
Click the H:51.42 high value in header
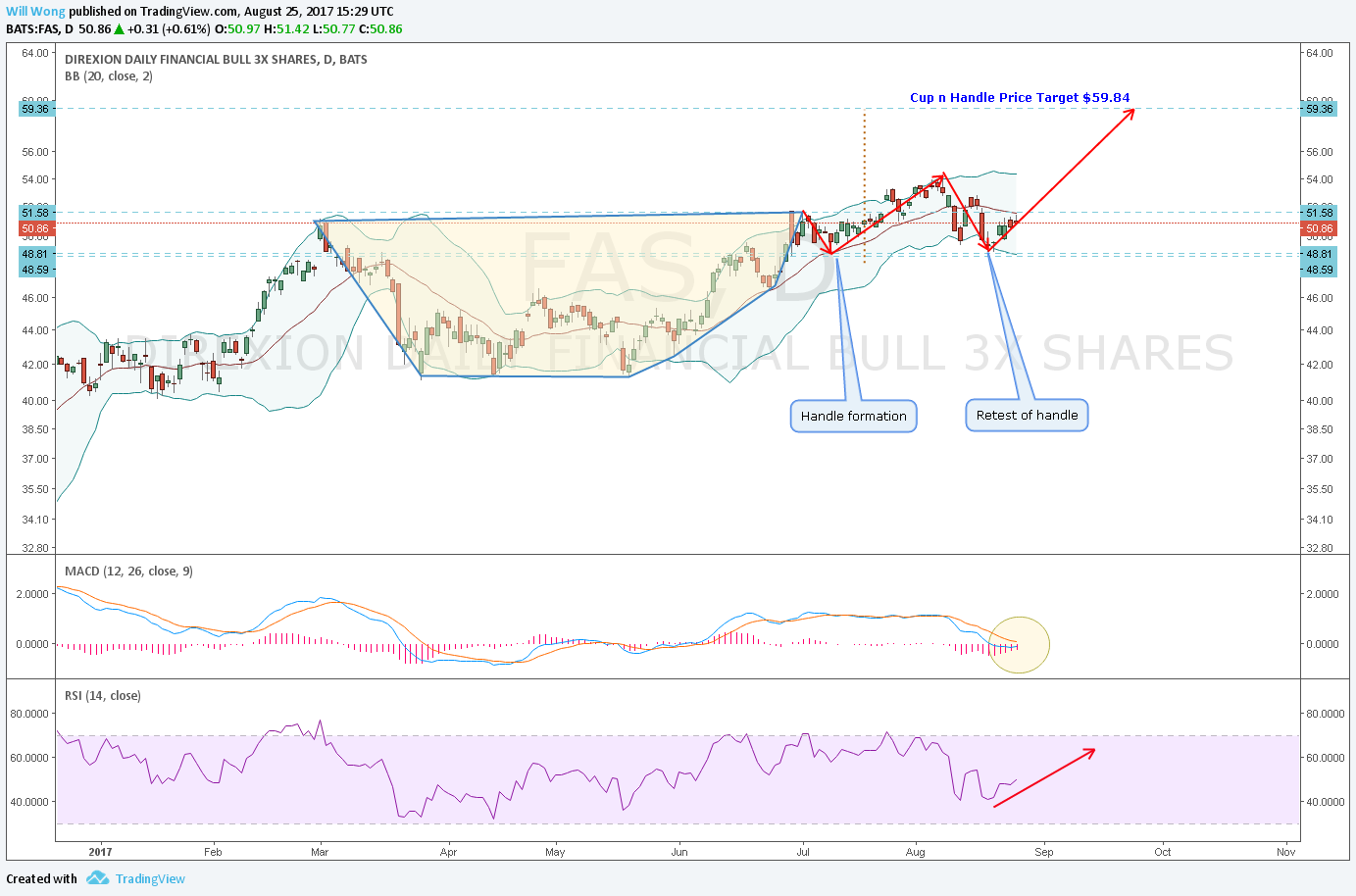pyautogui.click(x=286, y=29)
